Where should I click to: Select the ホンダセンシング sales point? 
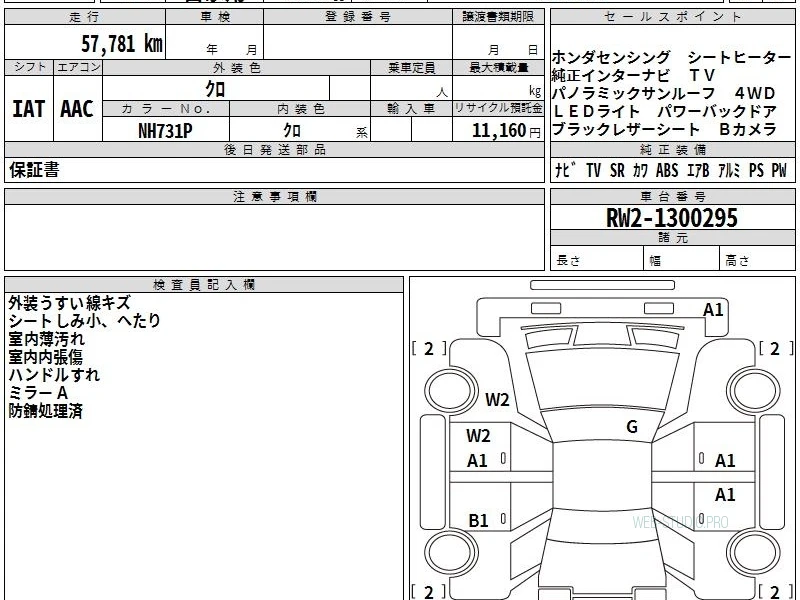[x=611, y=57]
